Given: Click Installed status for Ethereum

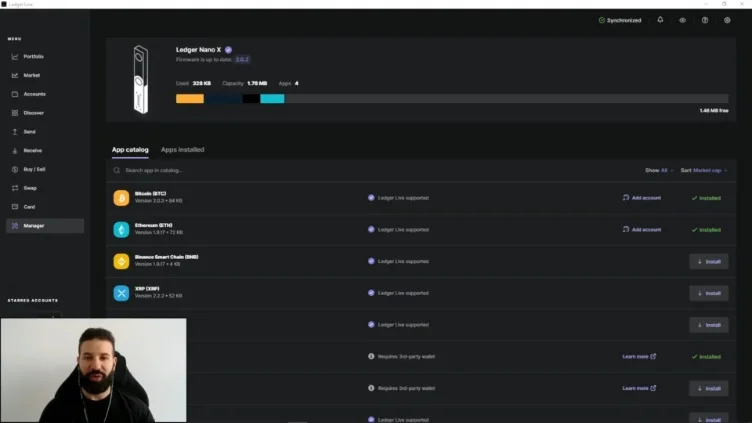Looking at the screenshot, I should 706,230.
